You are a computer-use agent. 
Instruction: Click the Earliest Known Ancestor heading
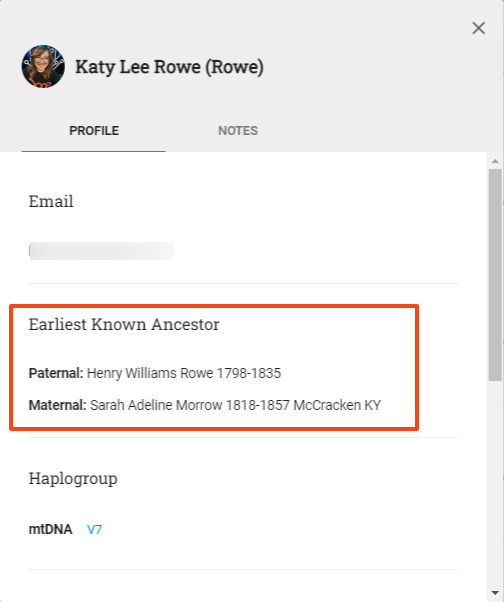[124, 324]
